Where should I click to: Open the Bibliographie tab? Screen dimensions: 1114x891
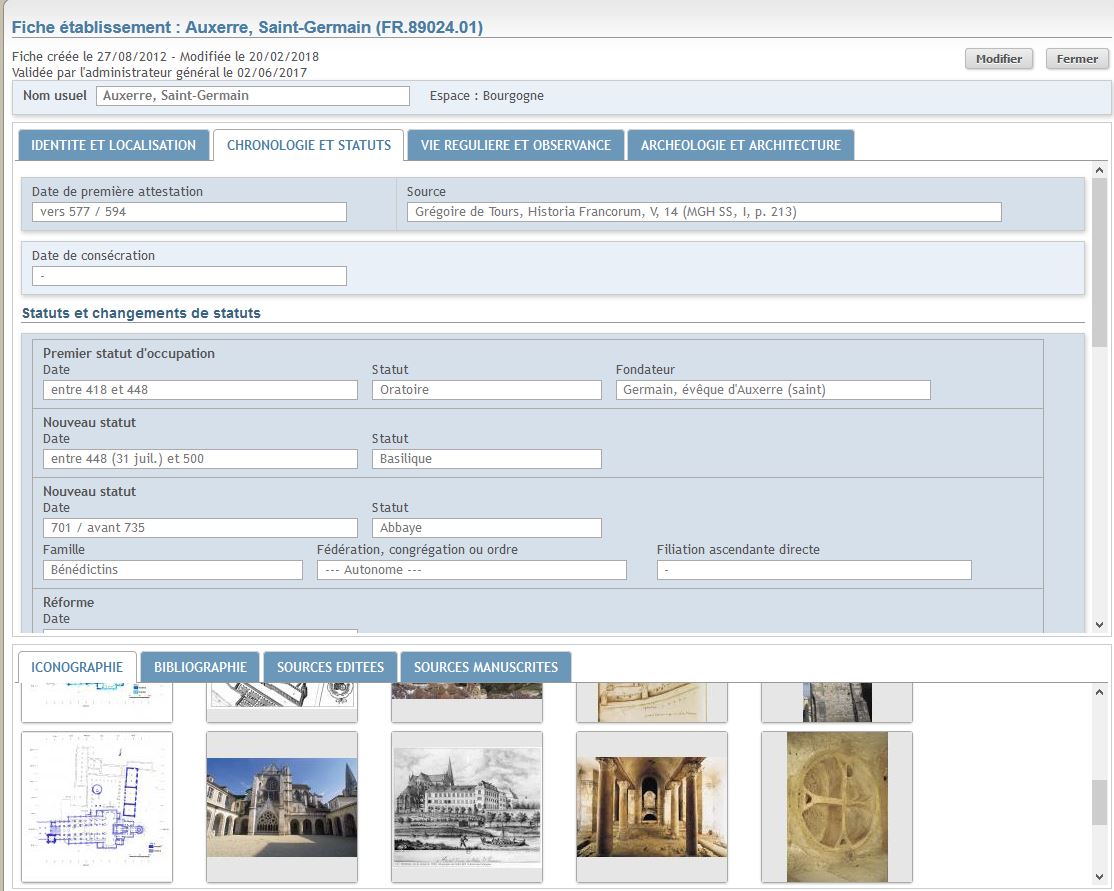point(200,667)
